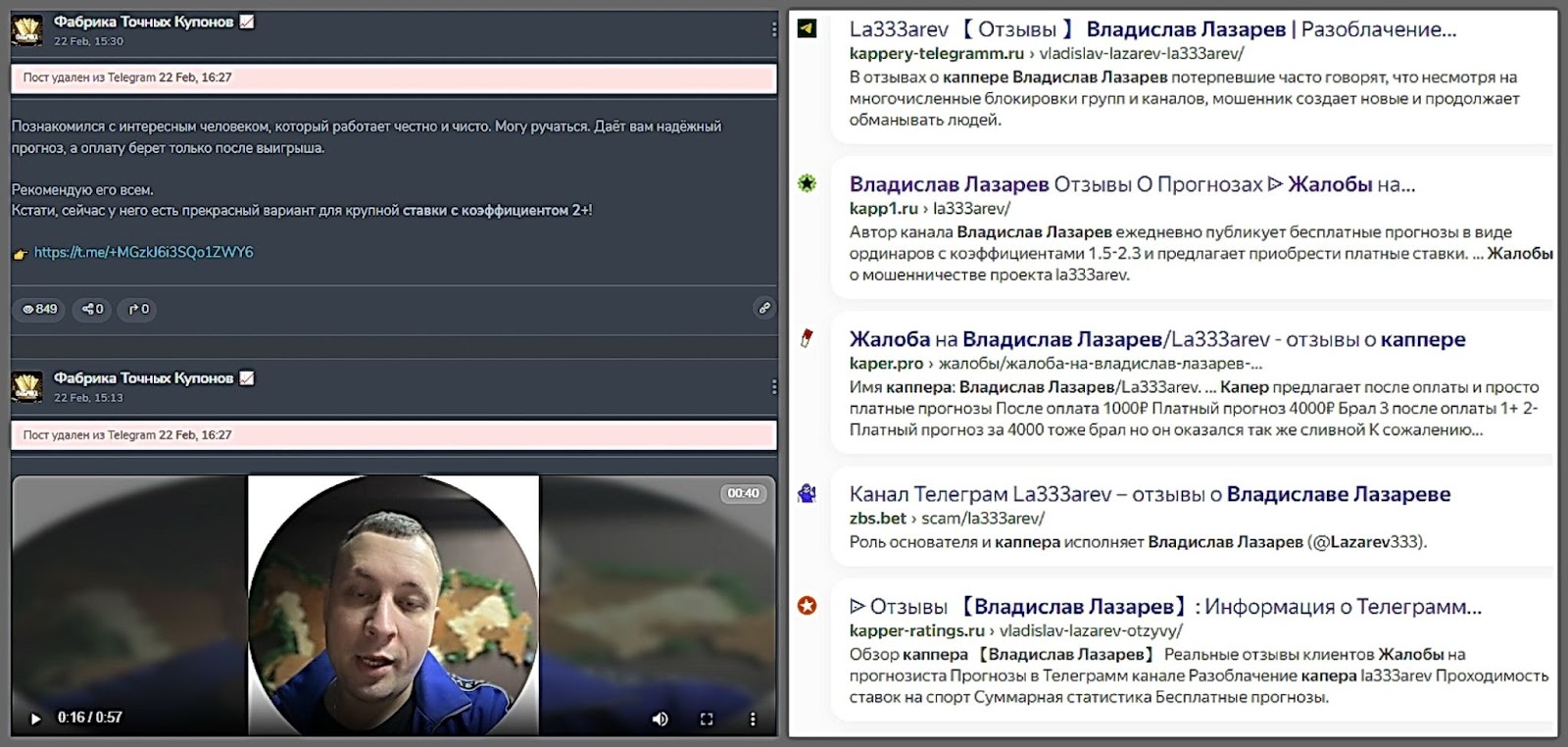The height and width of the screenshot is (747, 1568).
Task: Copy post link using the chain icon
Action: point(764,308)
